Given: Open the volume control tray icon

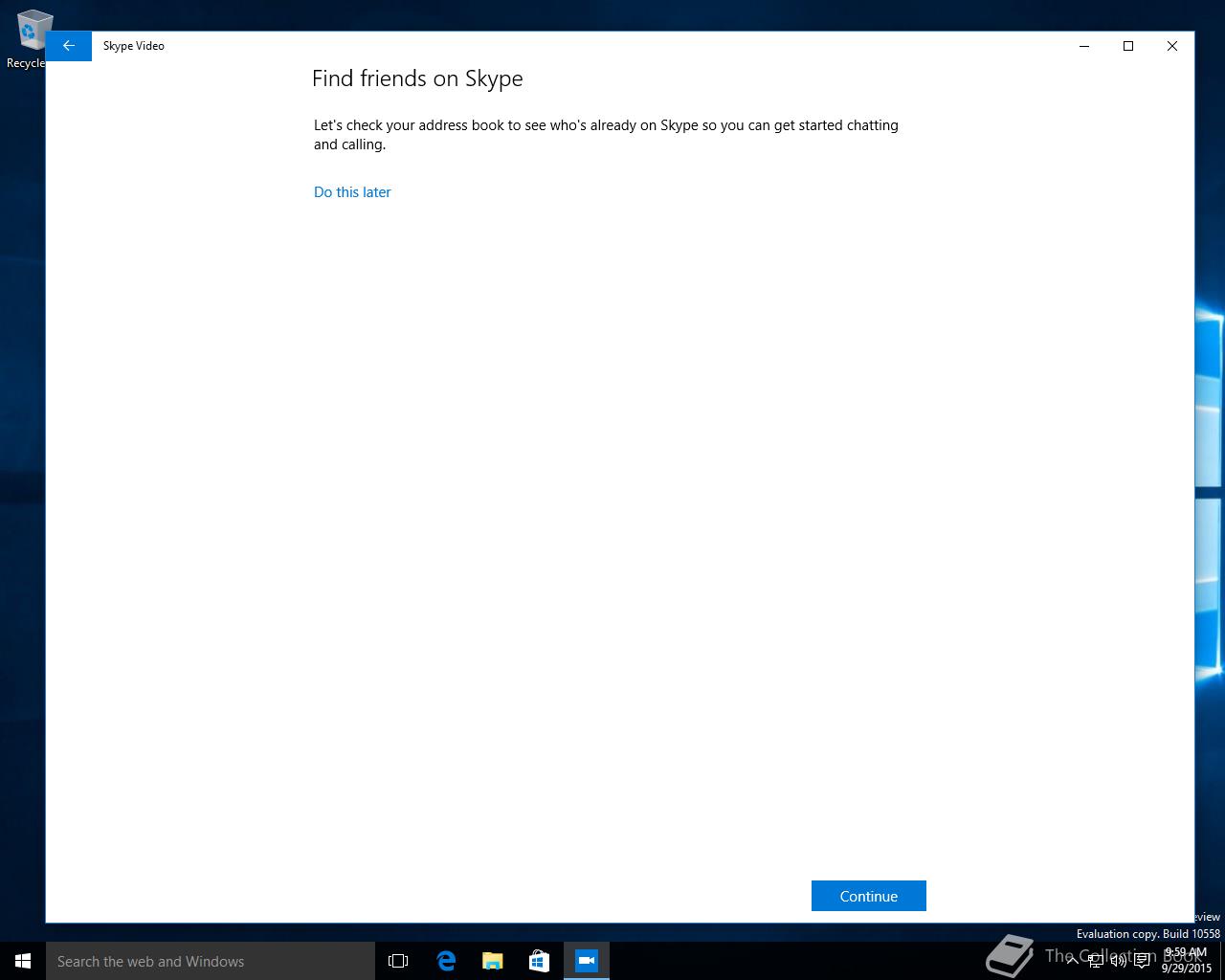Looking at the screenshot, I should coord(1118,961).
